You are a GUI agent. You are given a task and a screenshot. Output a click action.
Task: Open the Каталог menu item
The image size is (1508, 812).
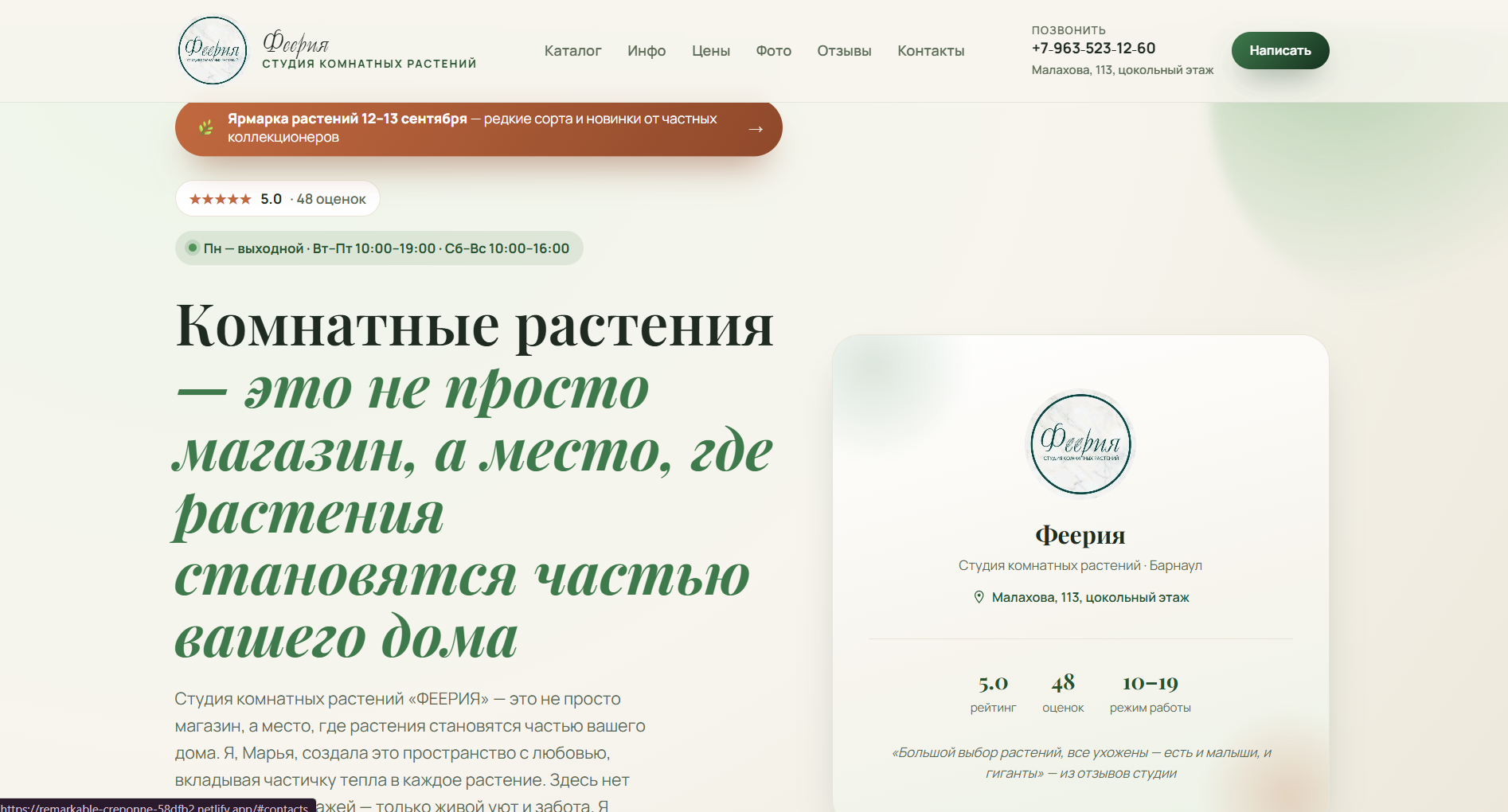(x=572, y=51)
